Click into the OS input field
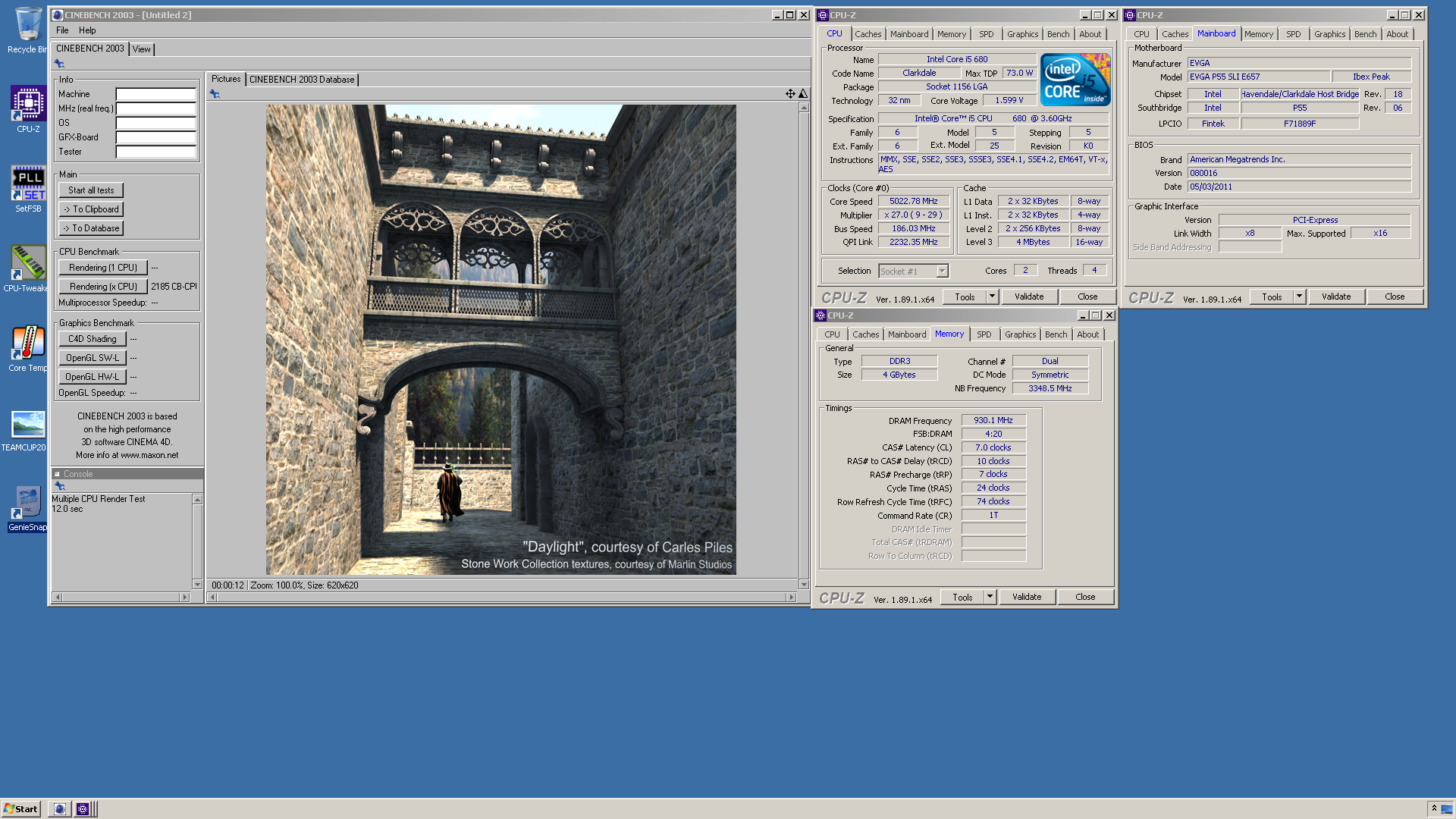This screenshot has width=1456, height=819. (155, 123)
